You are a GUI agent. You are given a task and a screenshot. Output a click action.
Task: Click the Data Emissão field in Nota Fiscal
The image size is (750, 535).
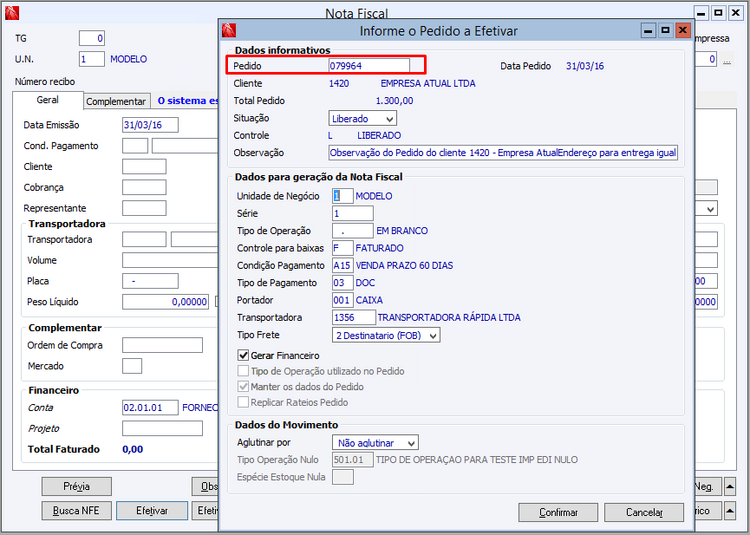(150, 125)
